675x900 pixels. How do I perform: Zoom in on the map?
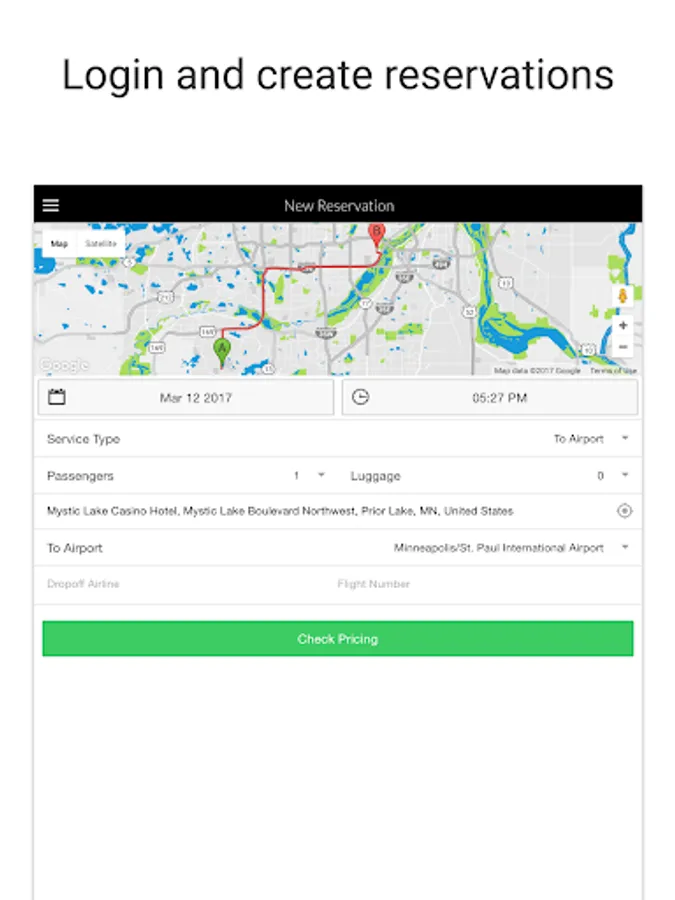coord(623,325)
